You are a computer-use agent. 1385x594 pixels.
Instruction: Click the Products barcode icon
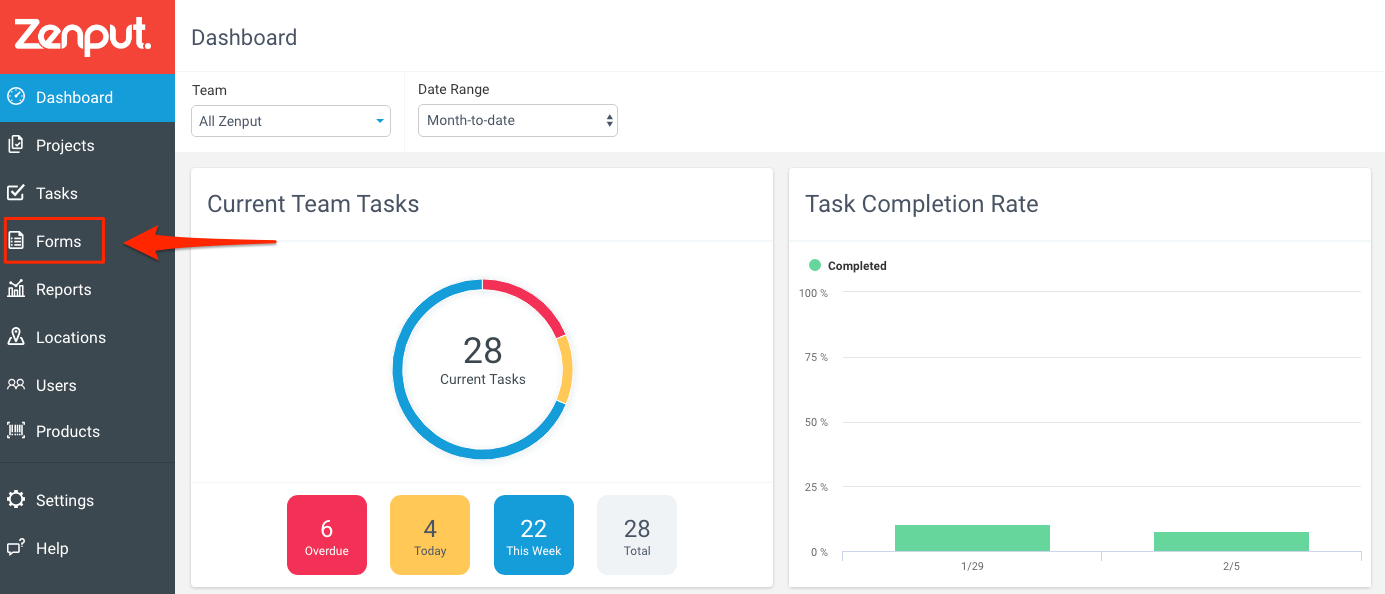pos(16,431)
